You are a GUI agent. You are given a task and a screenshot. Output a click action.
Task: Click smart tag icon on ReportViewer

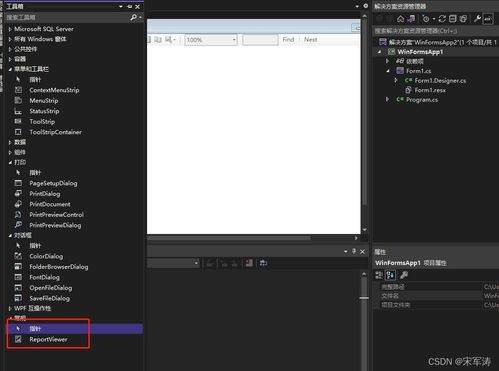pos(356,28)
